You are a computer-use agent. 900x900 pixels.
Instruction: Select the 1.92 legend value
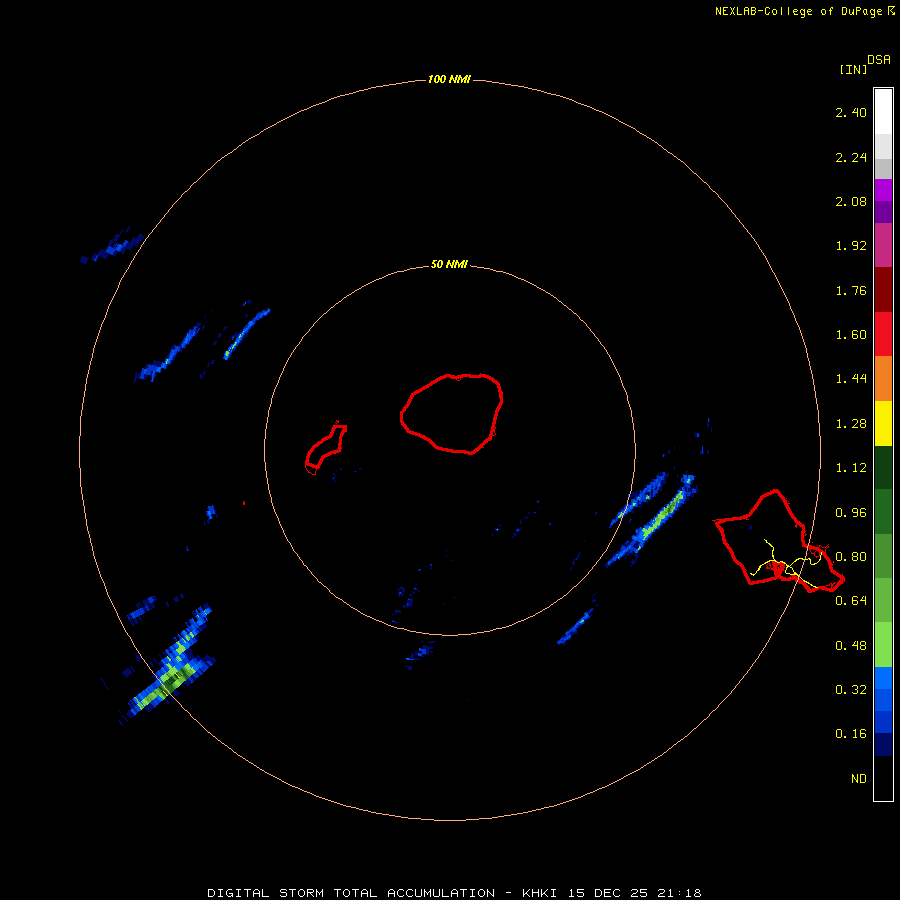851,246
